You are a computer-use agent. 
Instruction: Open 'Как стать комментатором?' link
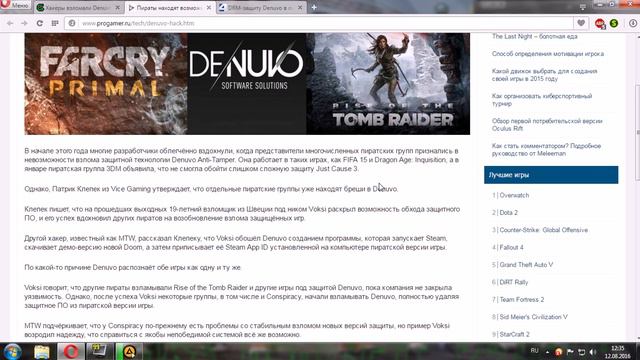(x=546, y=149)
